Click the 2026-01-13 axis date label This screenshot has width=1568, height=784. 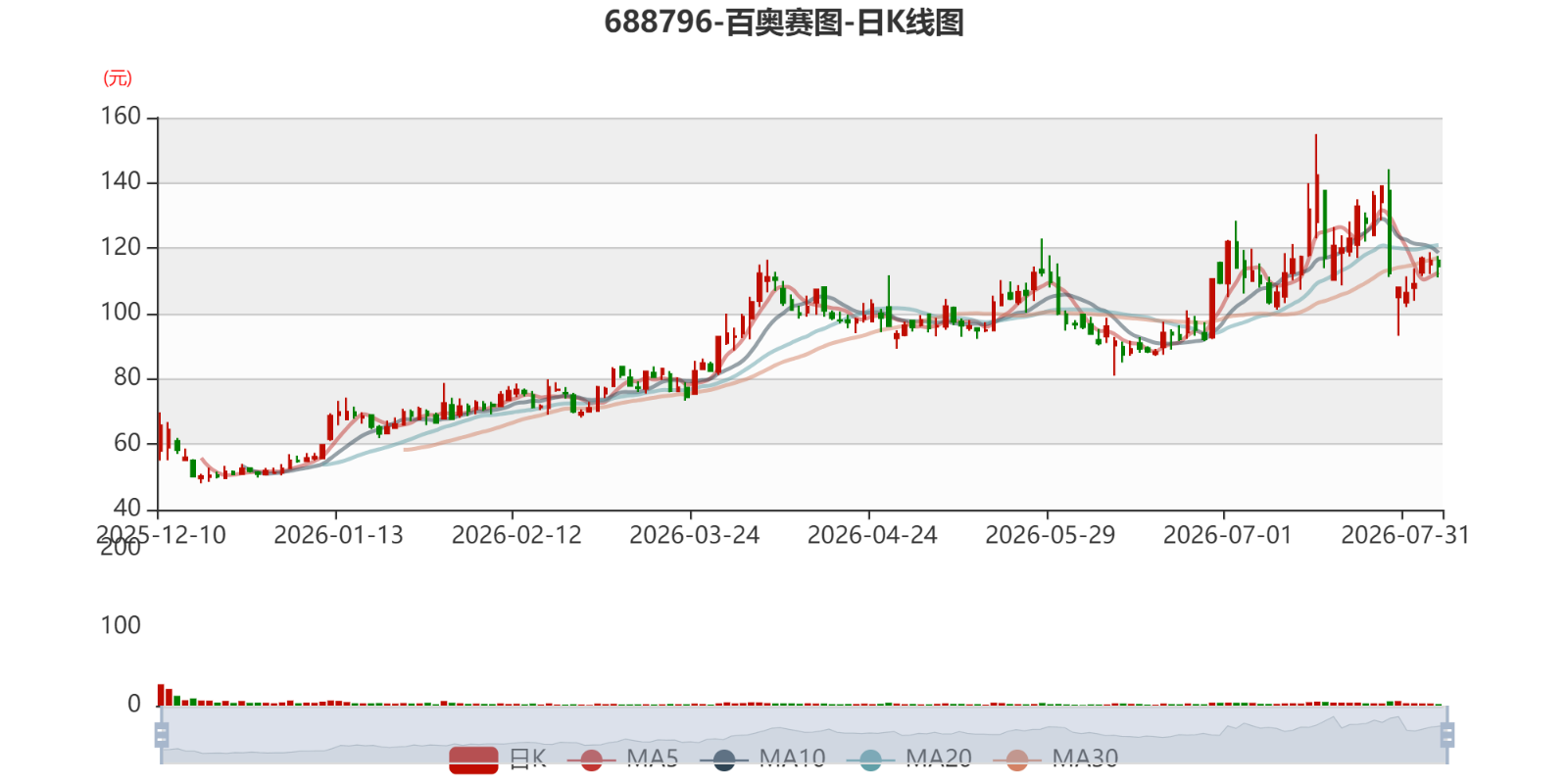[338, 535]
